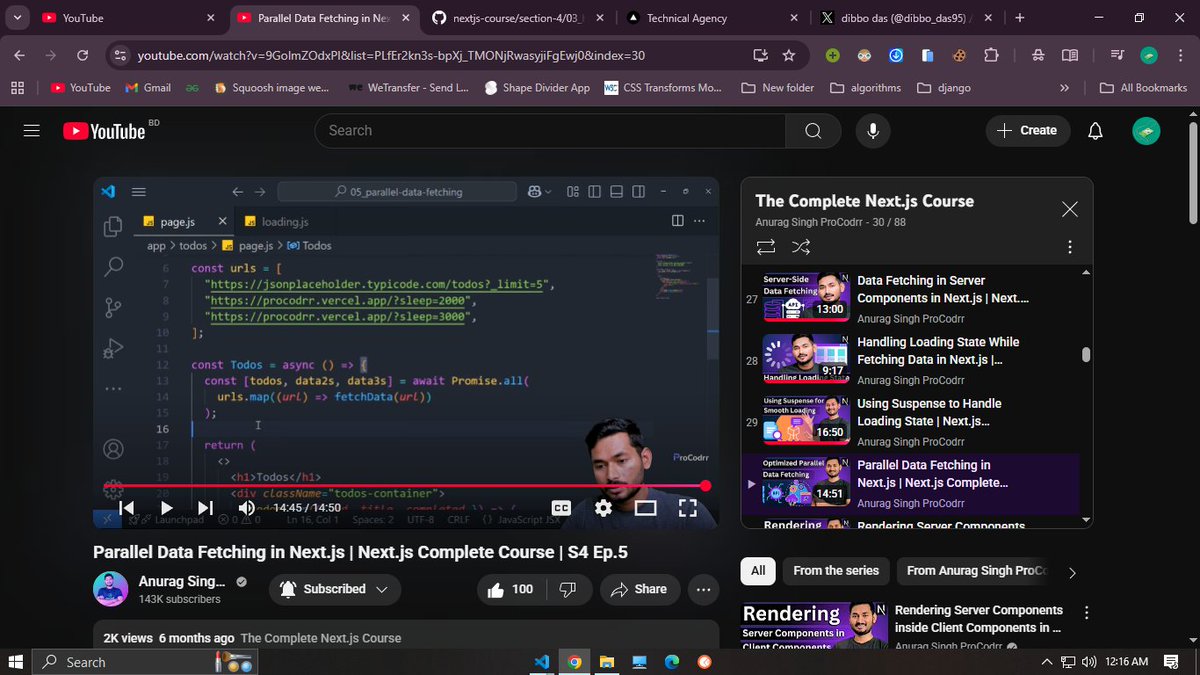Open the video player settings gear
1200x675 pixels.
pyautogui.click(x=603, y=508)
